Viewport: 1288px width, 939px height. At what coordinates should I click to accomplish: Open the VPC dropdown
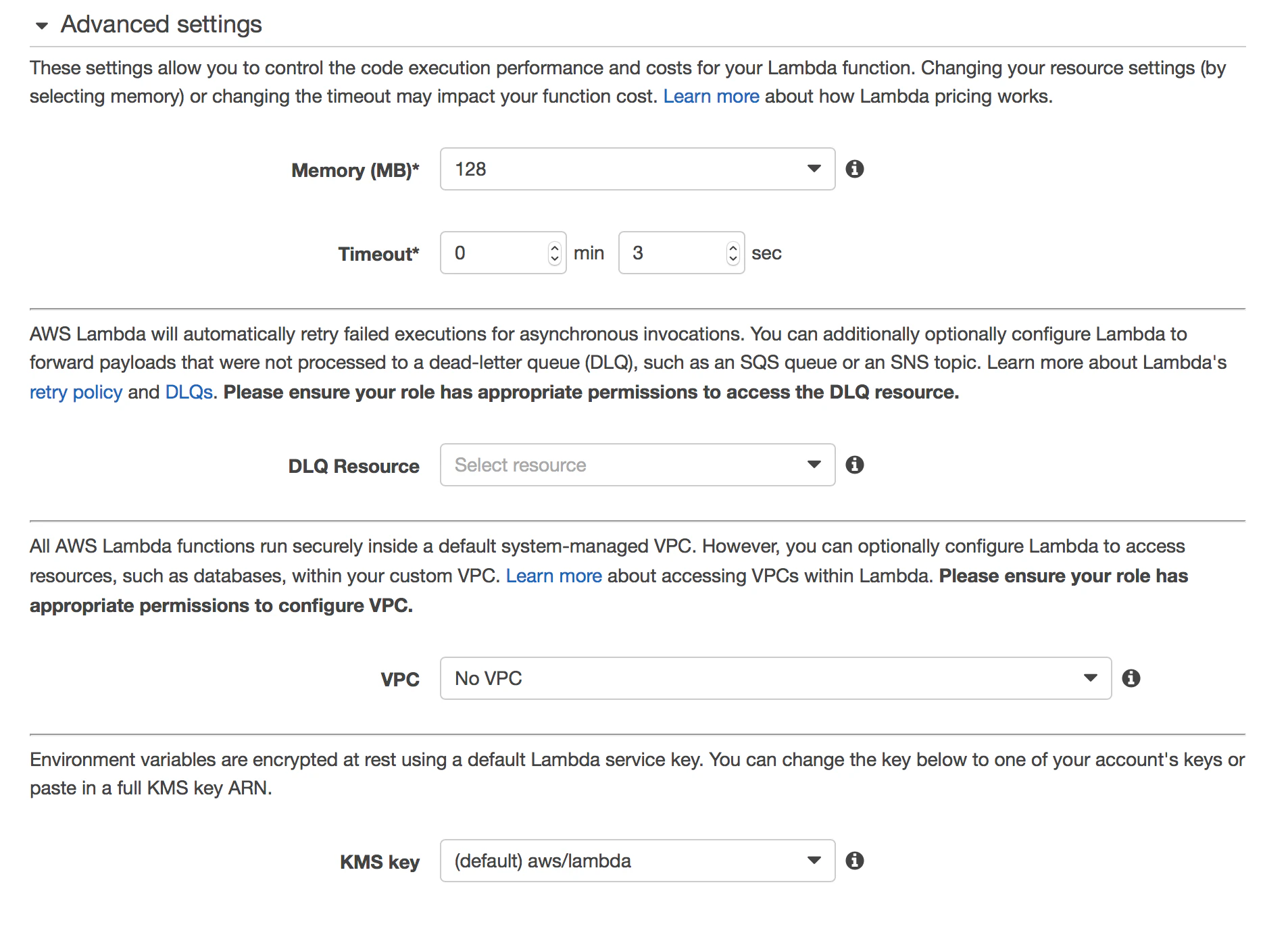776,678
